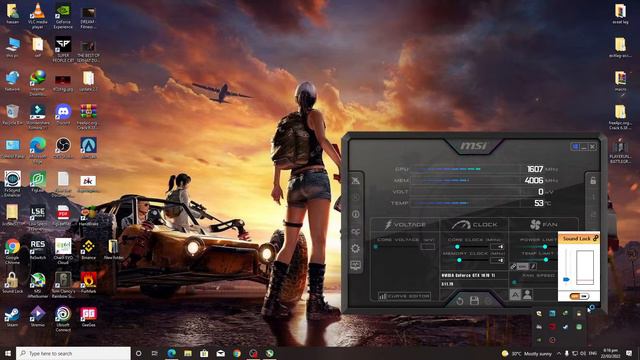Viewport: 640px width, 360px height.
Task: Select the Fan panel header in Afterburner
Action: click(x=543, y=224)
